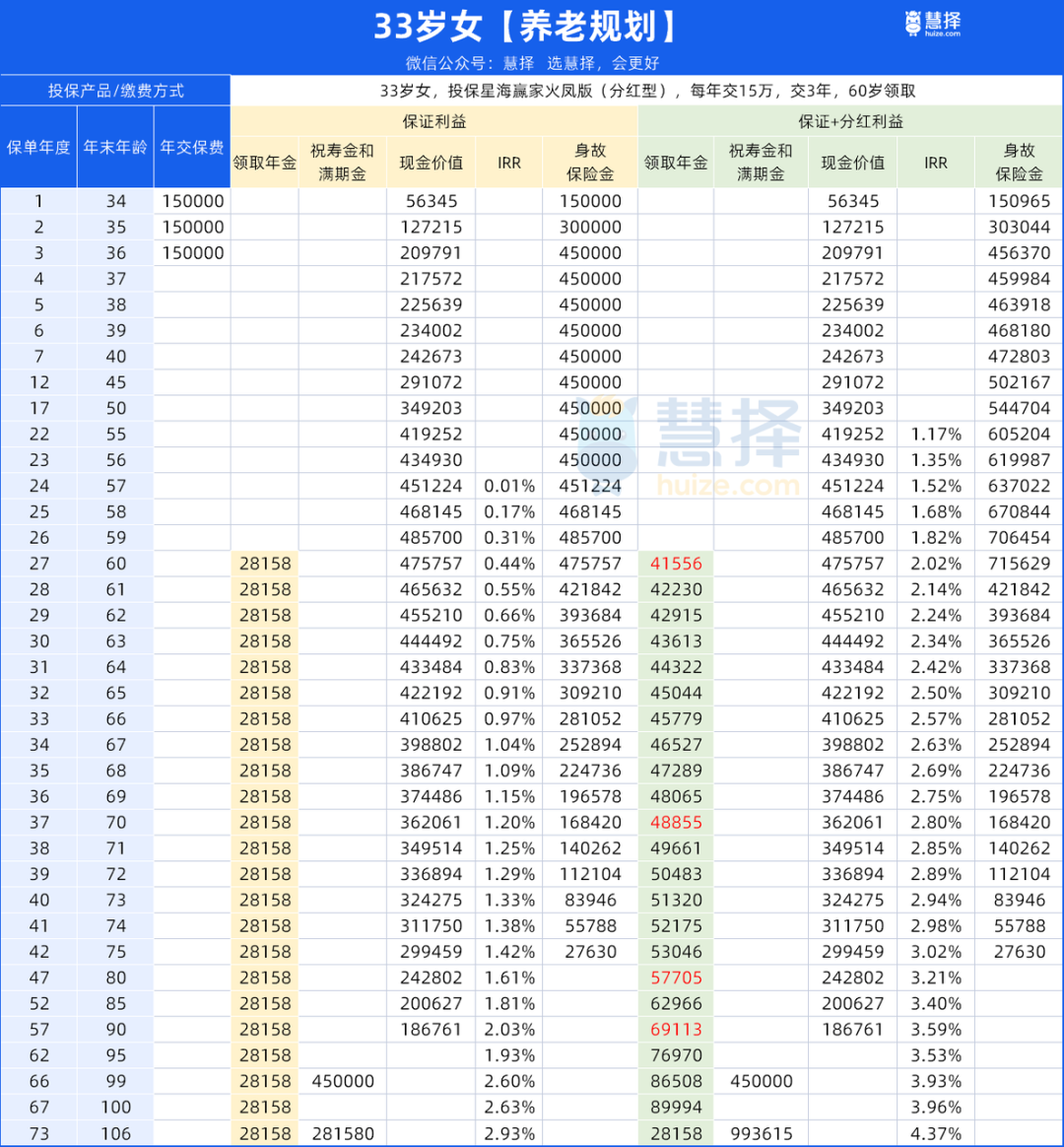Select the death benefit value 715629
Image resolution: width=1064 pixels, height=1147 pixels.
1019,564
